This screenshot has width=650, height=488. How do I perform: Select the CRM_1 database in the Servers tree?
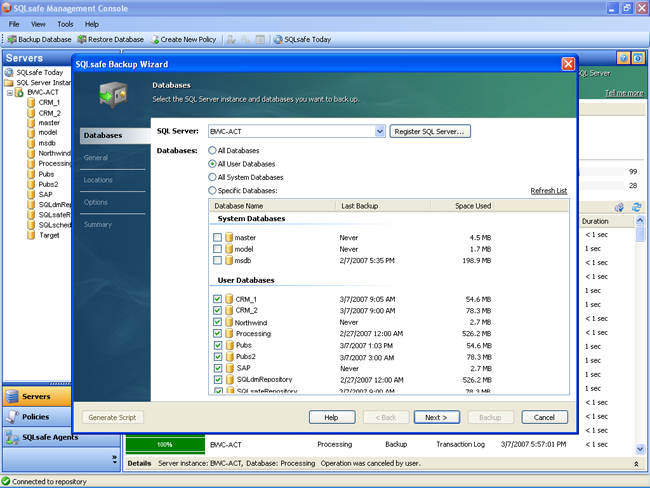pyautogui.click(x=49, y=102)
